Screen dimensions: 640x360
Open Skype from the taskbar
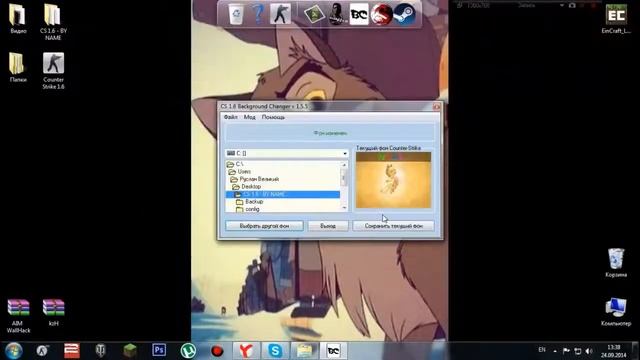click(x=275, y=351)
